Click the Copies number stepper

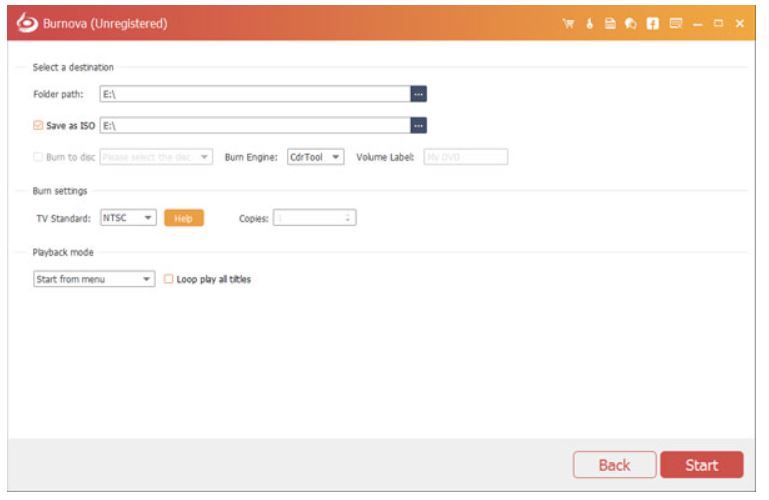click(x=314, y=218)
